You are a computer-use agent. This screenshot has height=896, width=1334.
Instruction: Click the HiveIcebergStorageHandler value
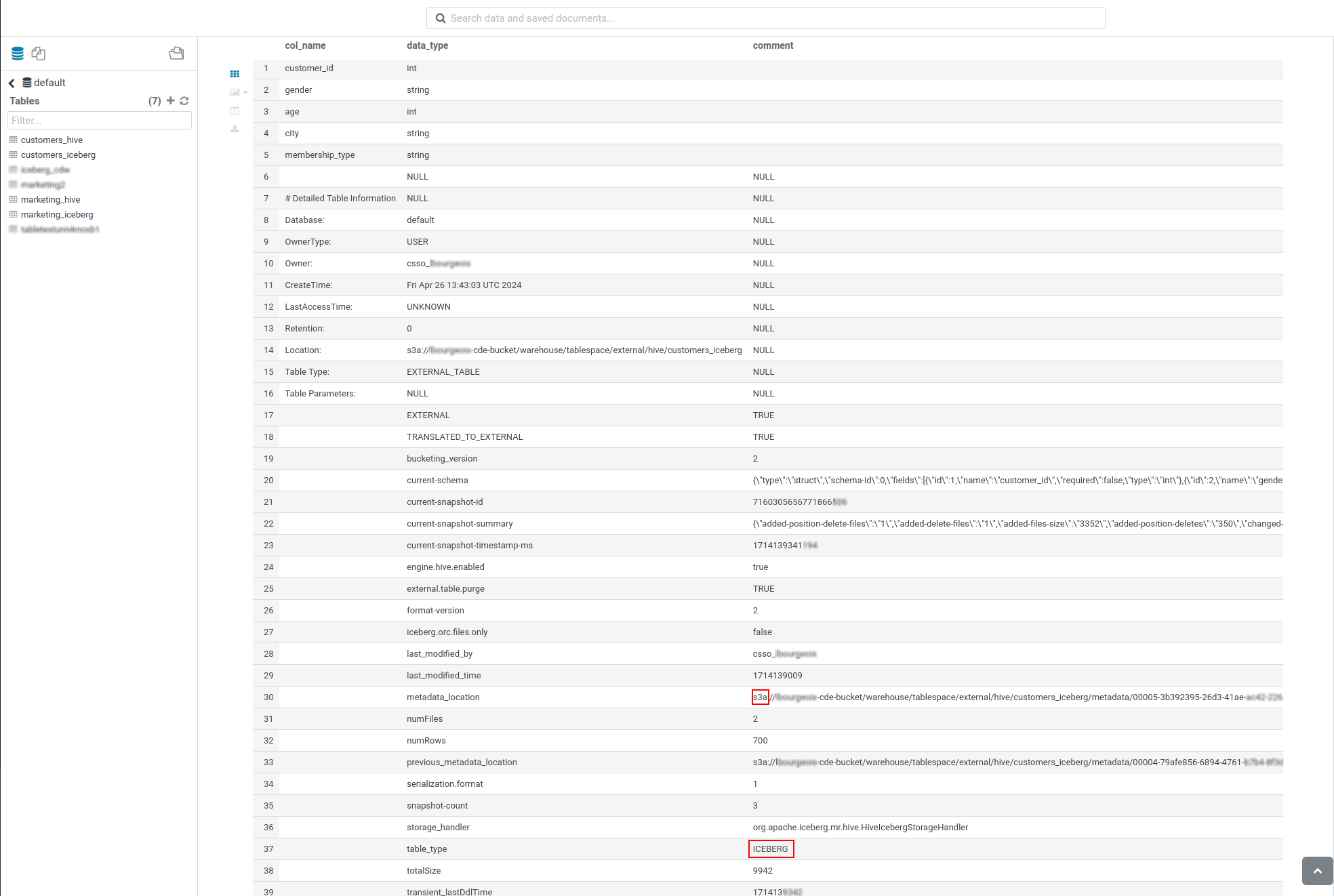pos(860,828)
